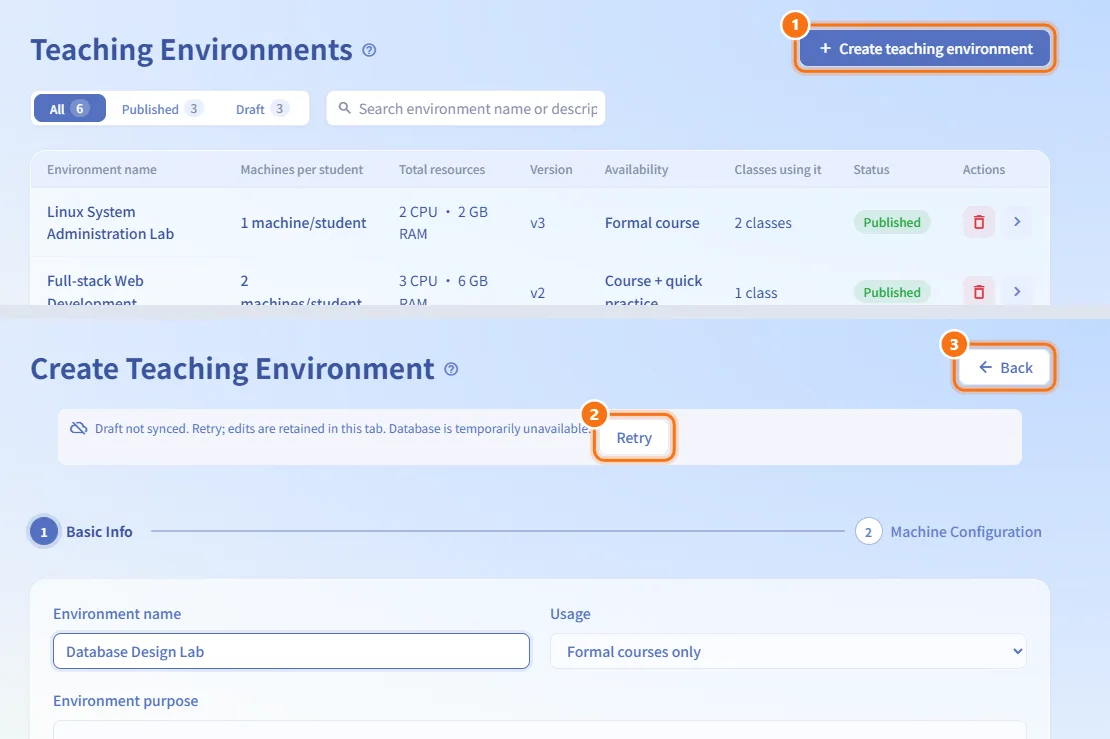Click the Machines per student column header
This screenshot has height=739, width=1110.
pos(302,169)
